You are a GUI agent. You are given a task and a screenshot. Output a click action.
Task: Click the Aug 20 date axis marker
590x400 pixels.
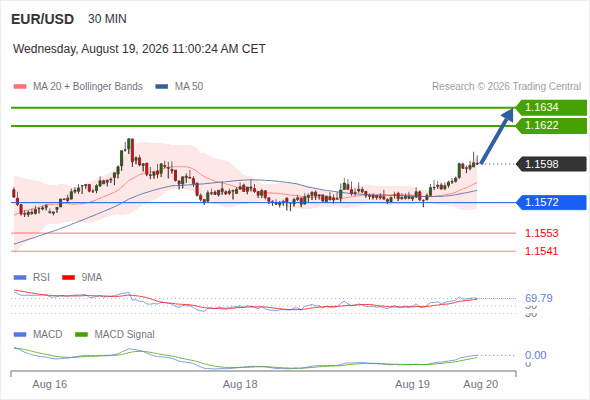tap(481, 385)
